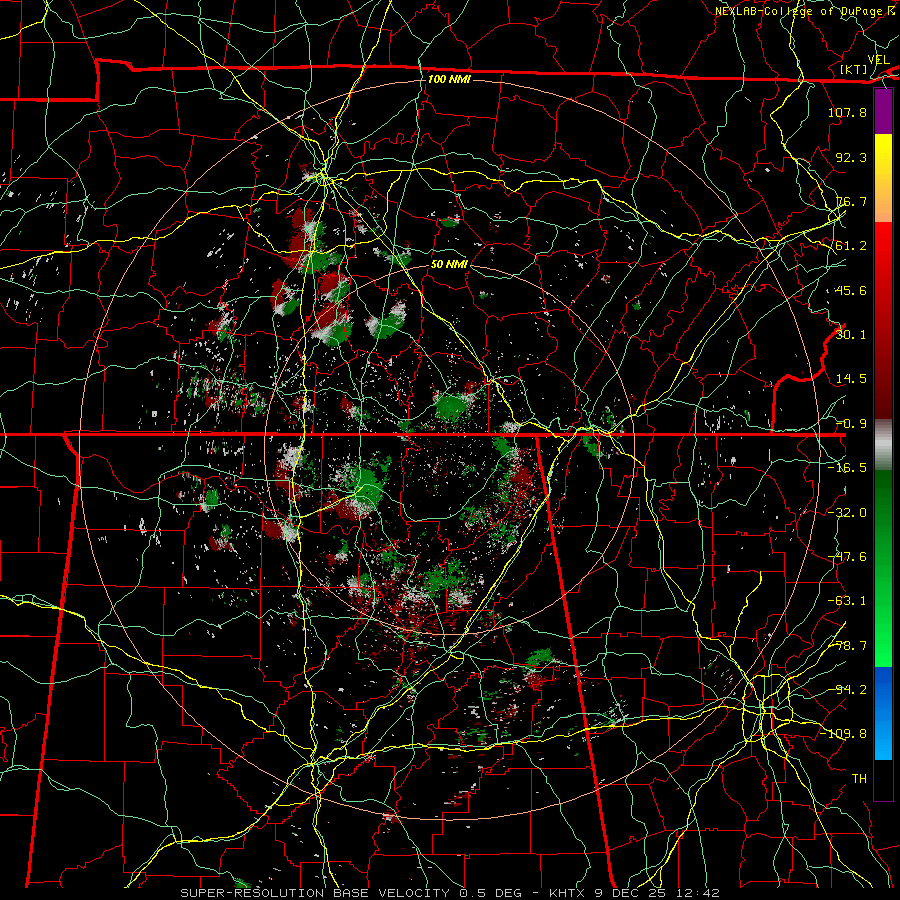Pick the red segment of the color bar

click(883, 320)
